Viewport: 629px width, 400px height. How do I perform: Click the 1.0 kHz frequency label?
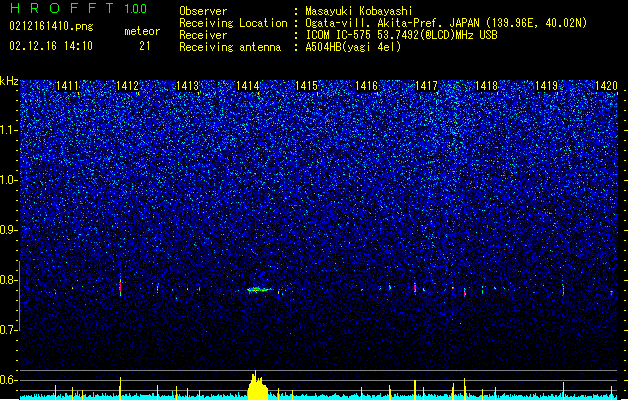(x=8, y=180)
